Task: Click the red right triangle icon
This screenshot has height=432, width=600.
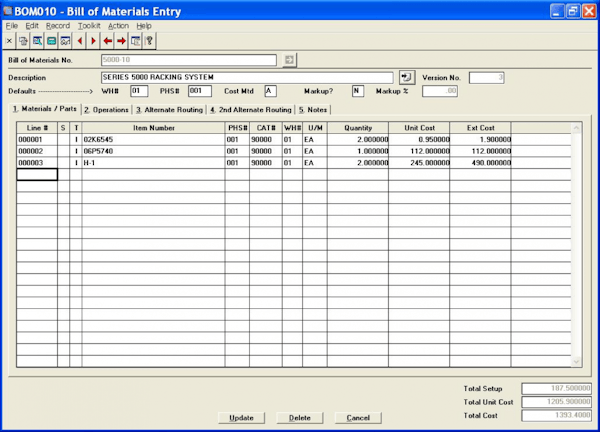Action: coord(93,41)
